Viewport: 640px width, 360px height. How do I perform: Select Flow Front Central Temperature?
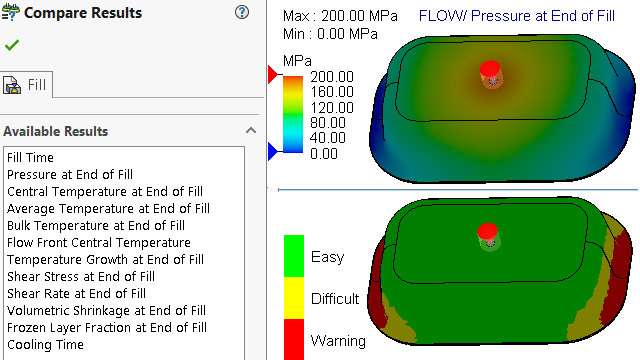tap(99, 242)
